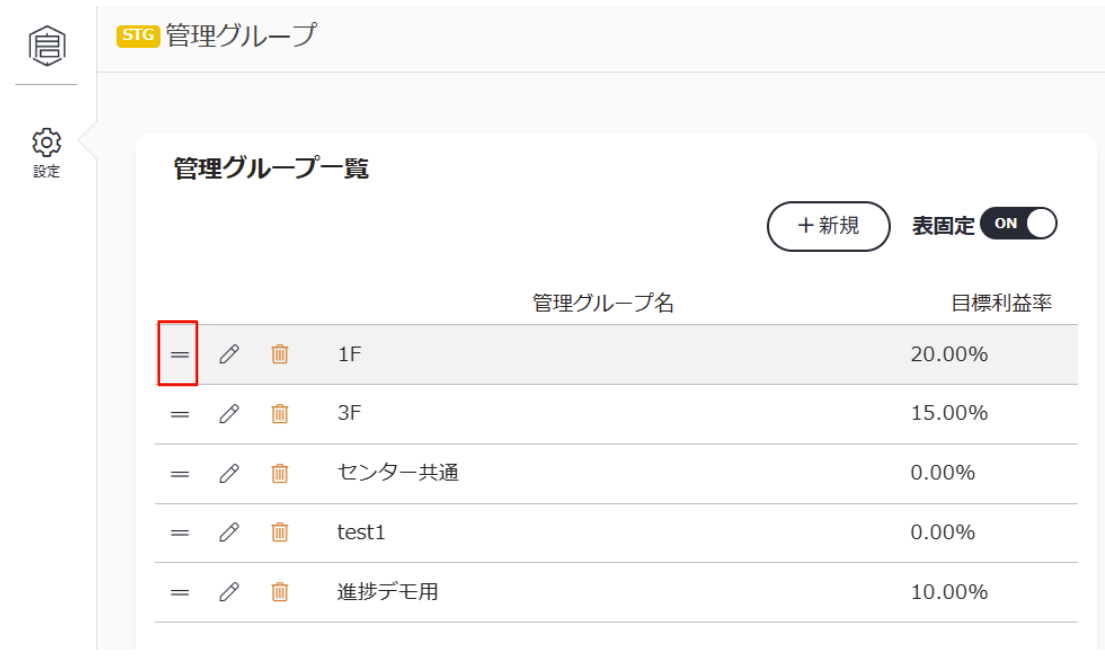
Task: Click the reorder handle for 進捗デモ用 row
Action: click(x=180, y=593)
